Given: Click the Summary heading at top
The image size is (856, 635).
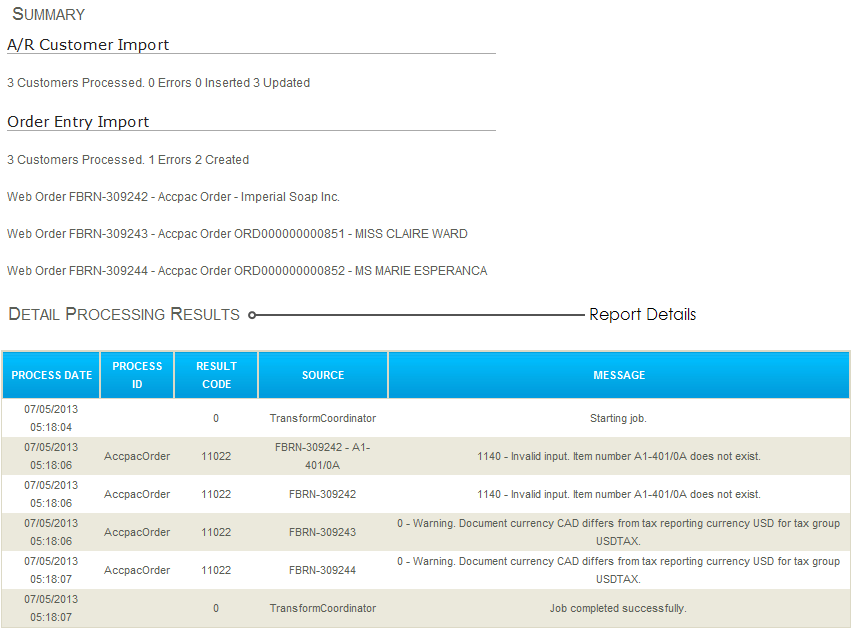Looking at the screenshot, I should (48, 14).
